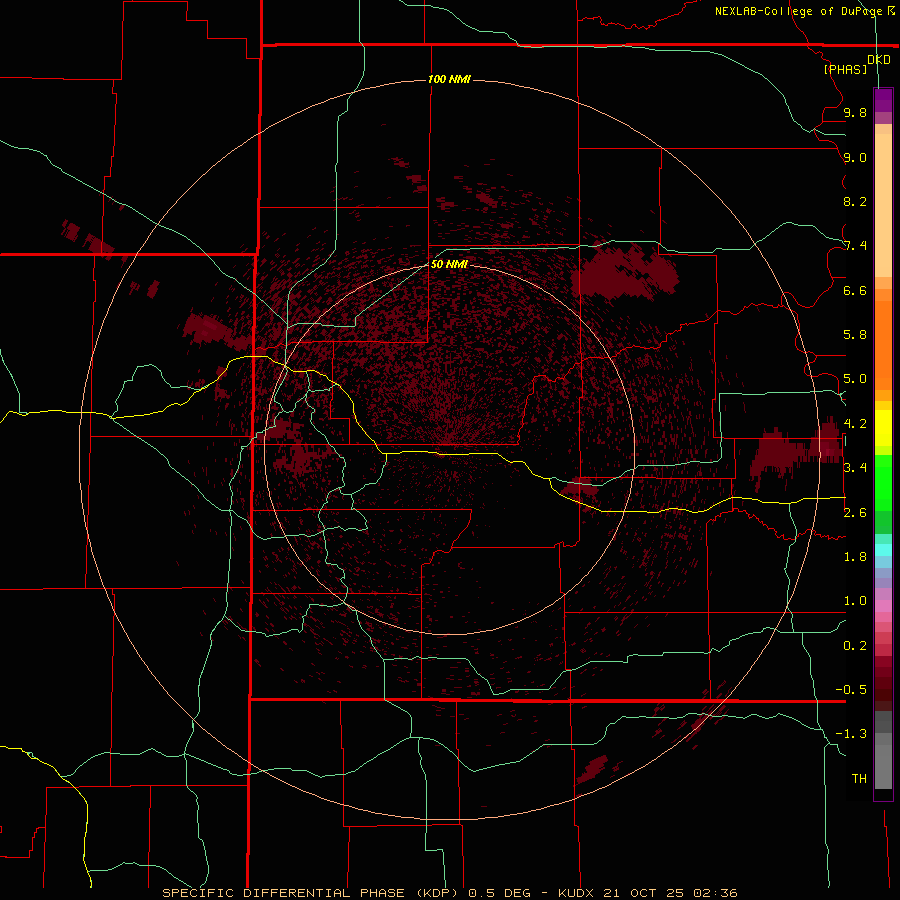Click the 100 NMI range ring label
Screen dimensions: 900x900
pos(449,79)
